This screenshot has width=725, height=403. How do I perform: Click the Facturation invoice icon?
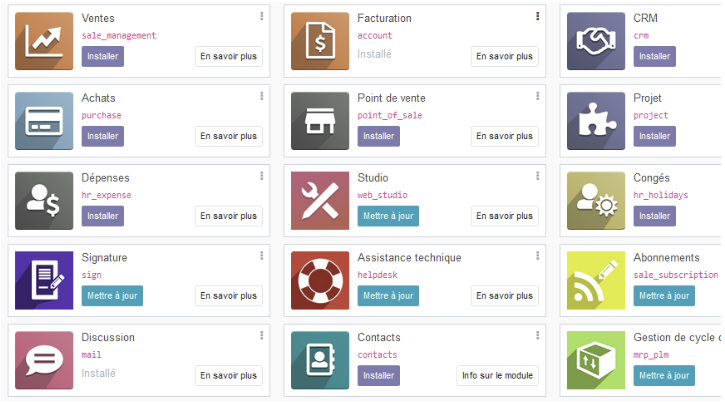click(320, 41)
